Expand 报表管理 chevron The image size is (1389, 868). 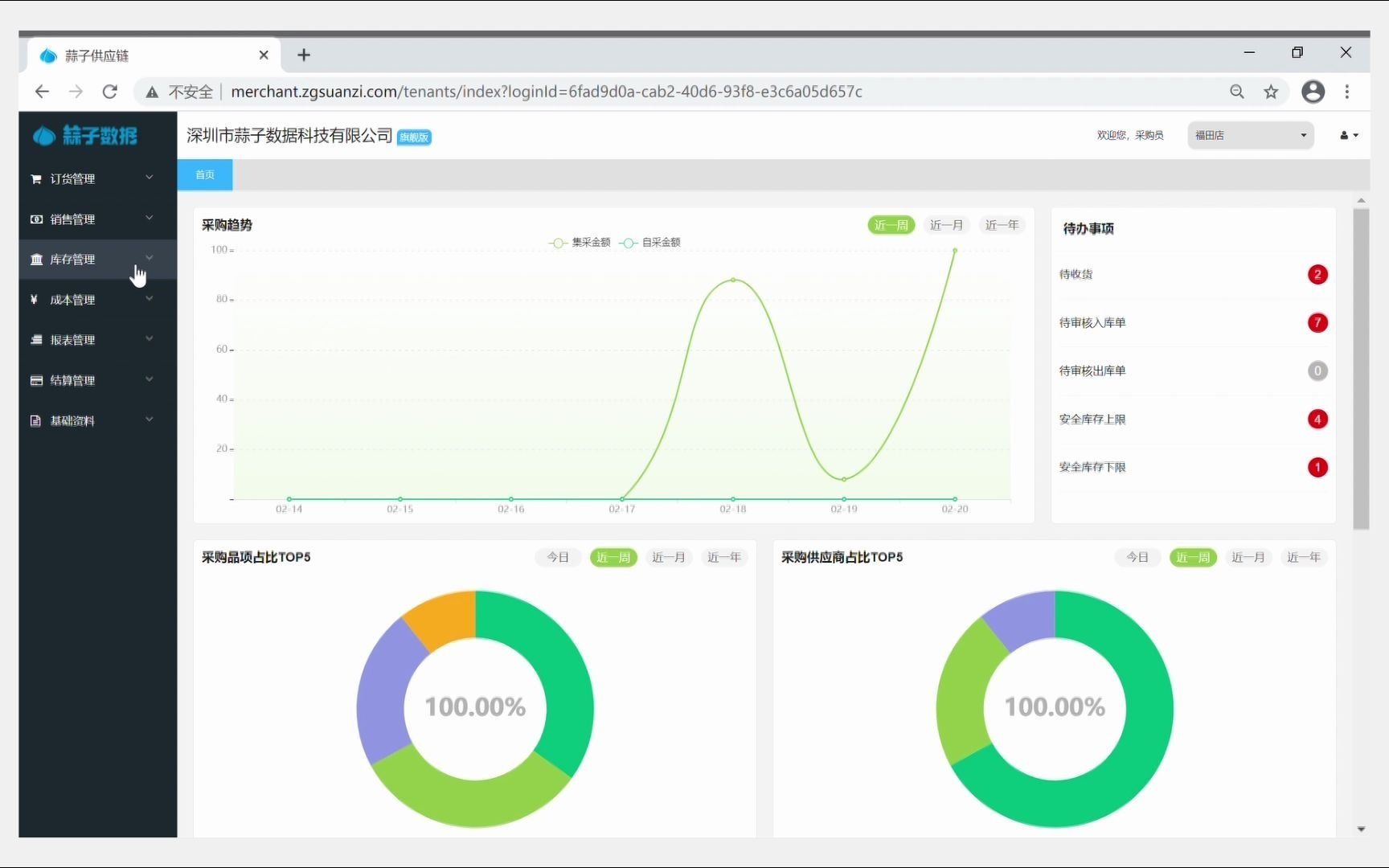point(150,338)
